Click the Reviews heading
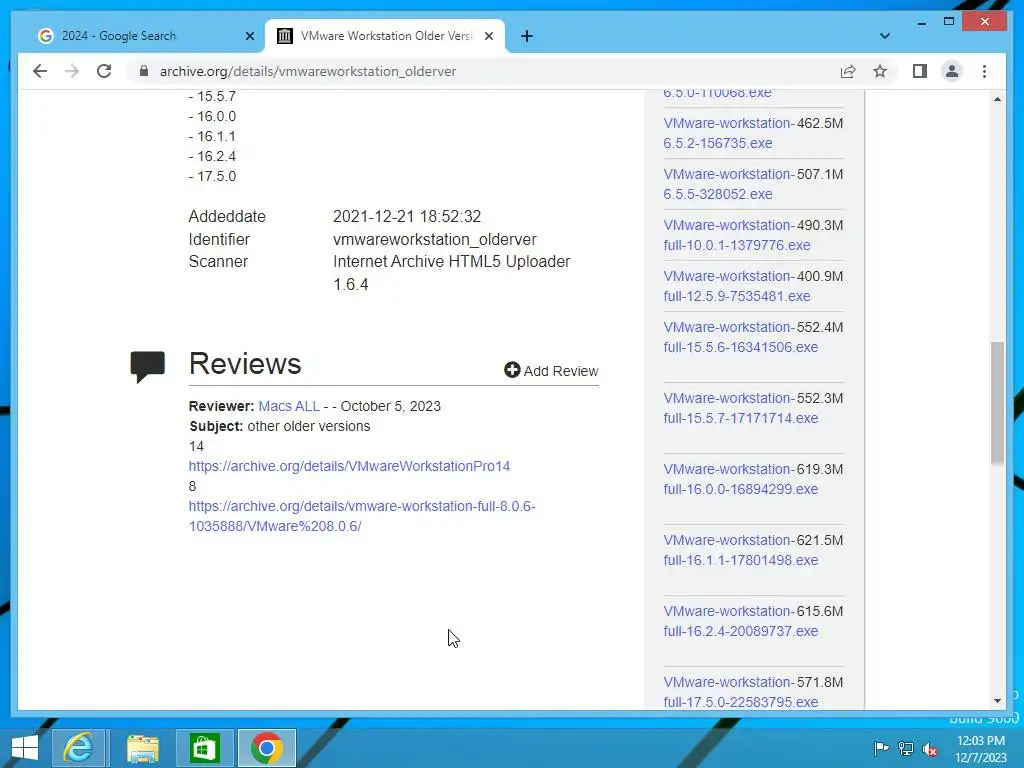This screenshot has width=1024, height=768. (245, 364)
